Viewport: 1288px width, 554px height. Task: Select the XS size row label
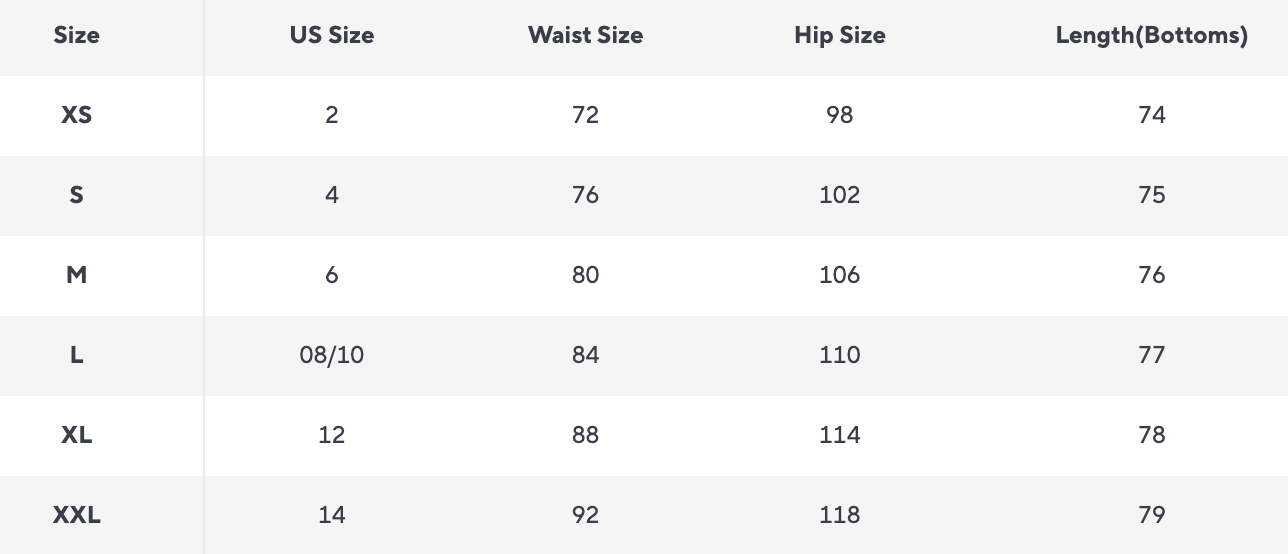pyautogui.click(x=77, y=115)
